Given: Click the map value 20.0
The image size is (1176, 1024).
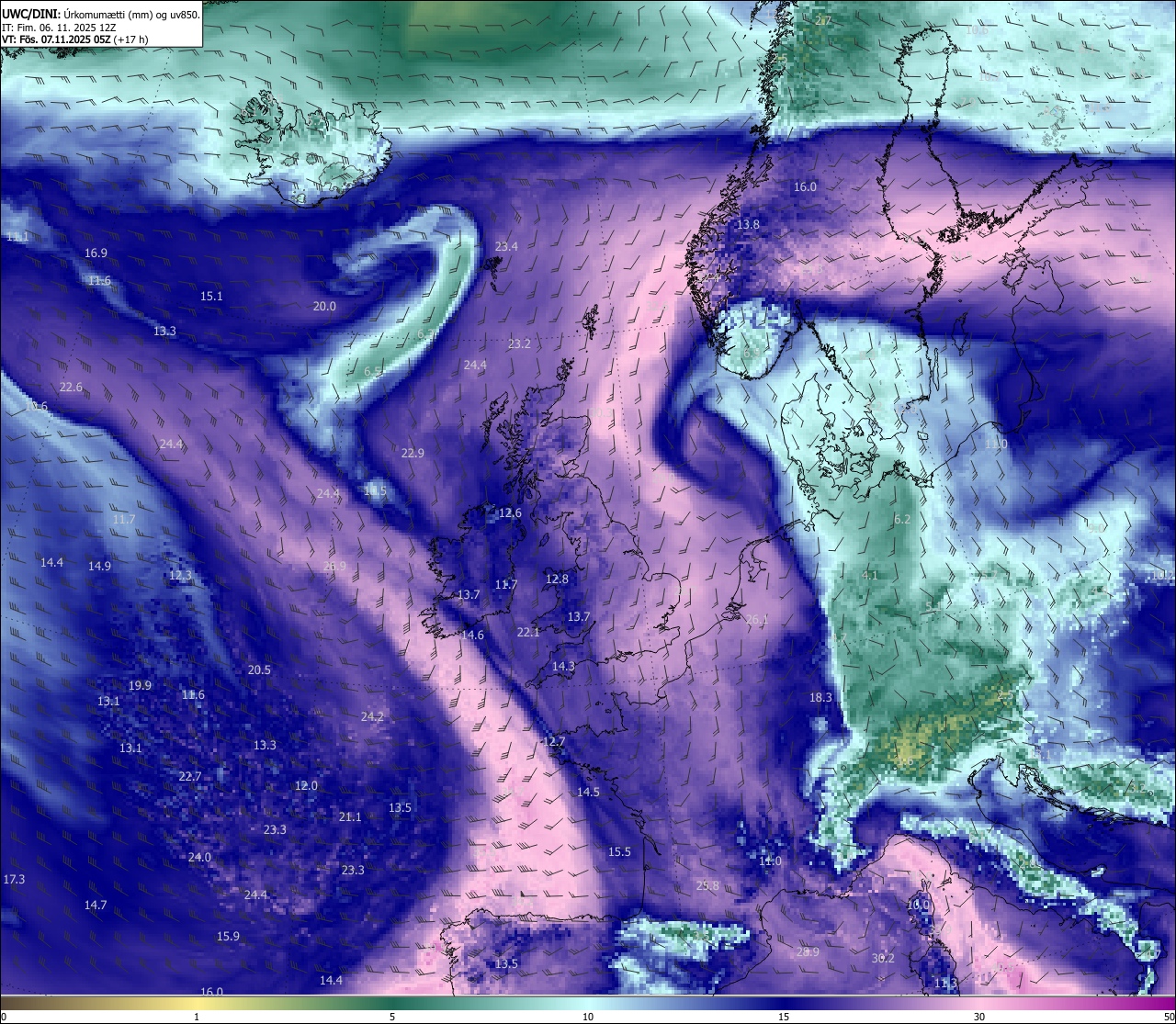Looking at the screenshot, I should [x=324, y=307].
